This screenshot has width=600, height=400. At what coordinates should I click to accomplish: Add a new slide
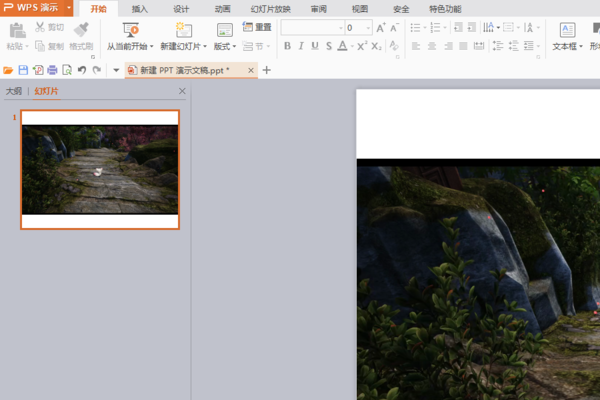(x=183, y=30)
